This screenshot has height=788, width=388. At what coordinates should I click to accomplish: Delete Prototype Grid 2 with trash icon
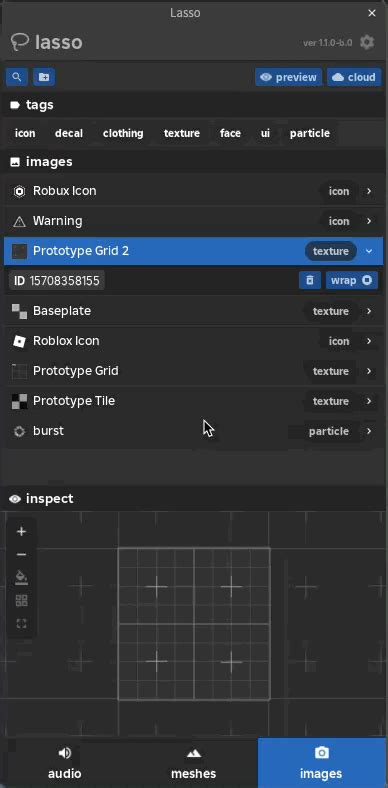click(x=310, y=280)
